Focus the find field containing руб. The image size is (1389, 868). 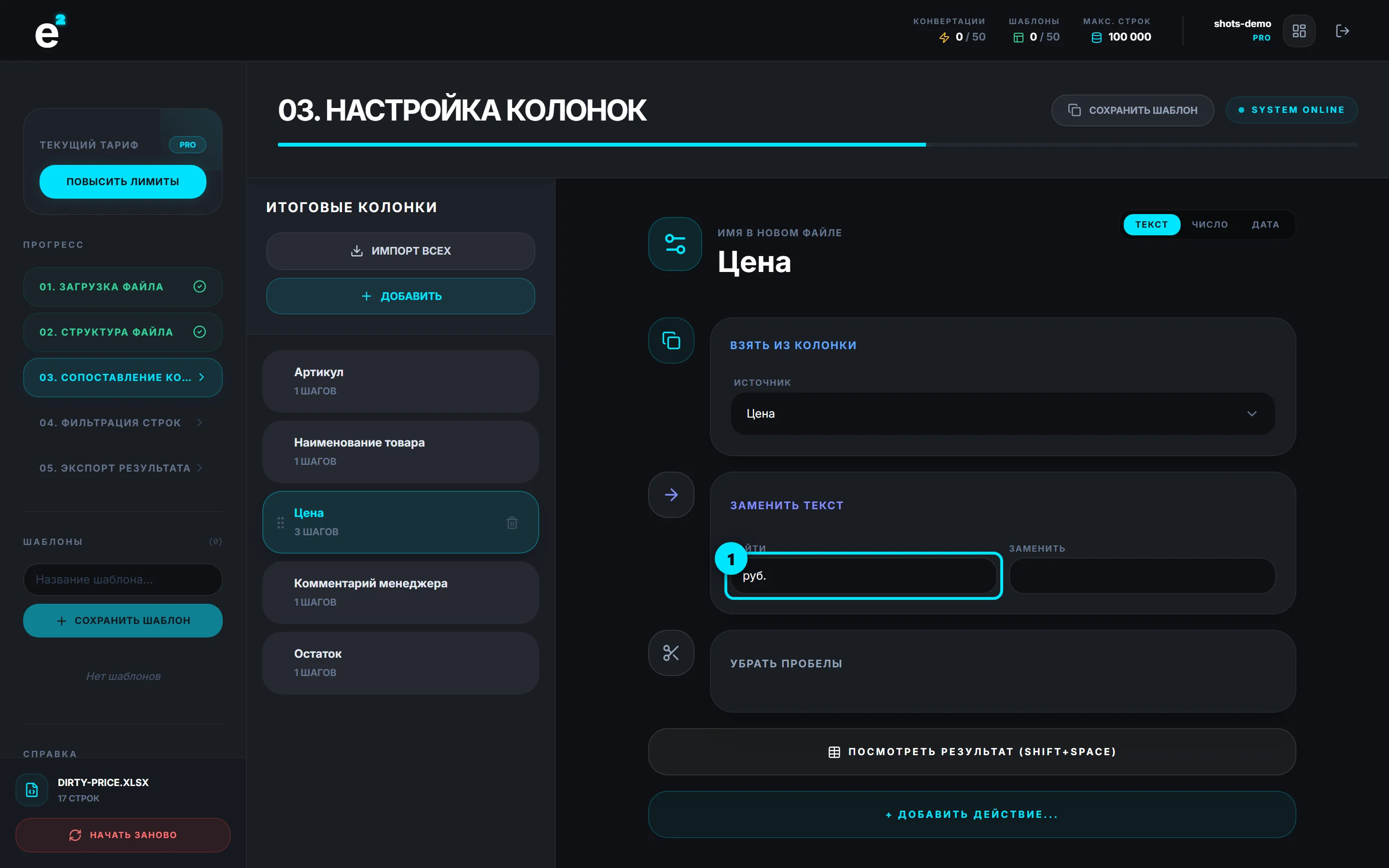click(x=863, y=576)
